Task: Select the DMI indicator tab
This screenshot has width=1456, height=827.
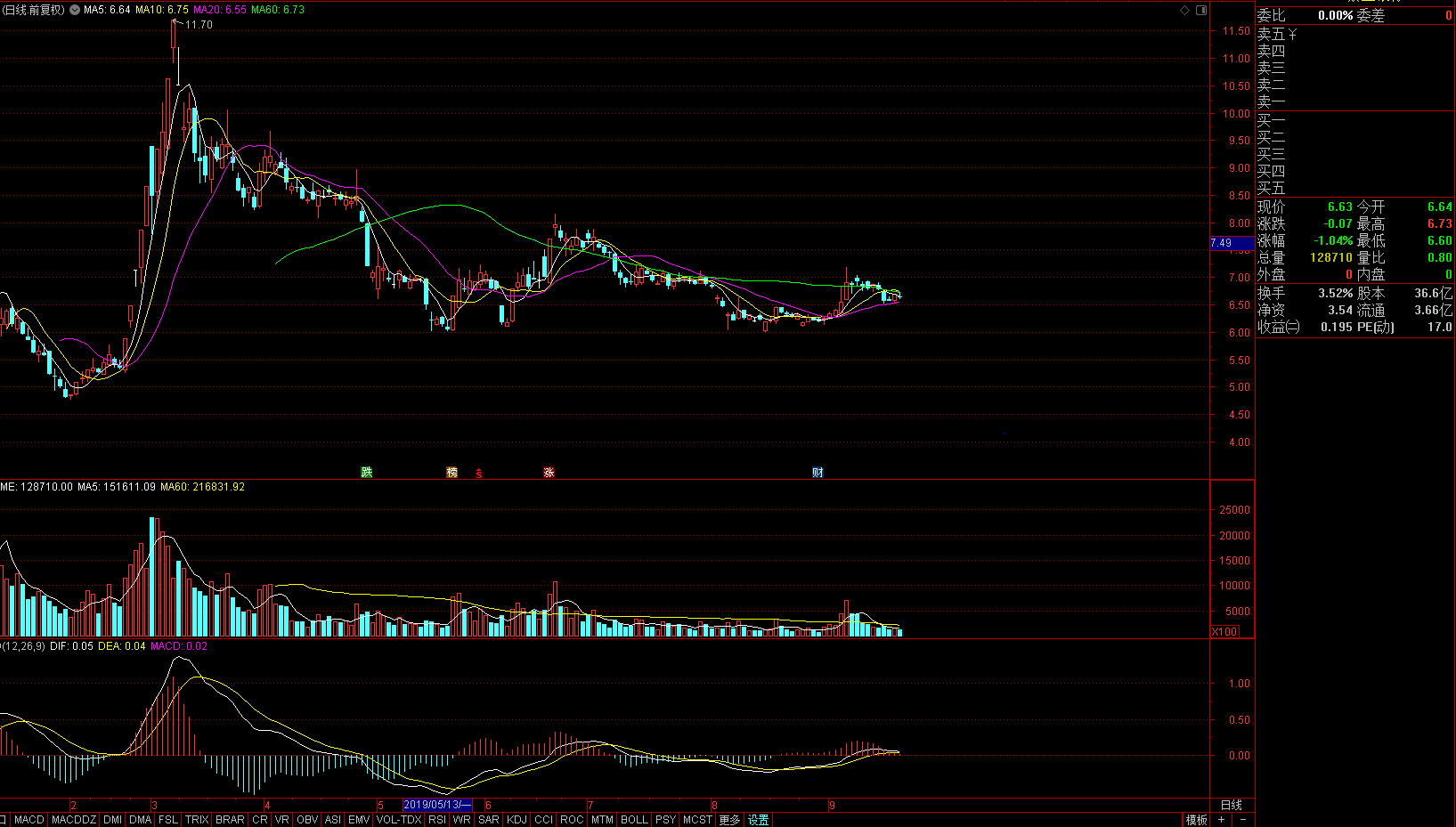Action: point(112,820)
